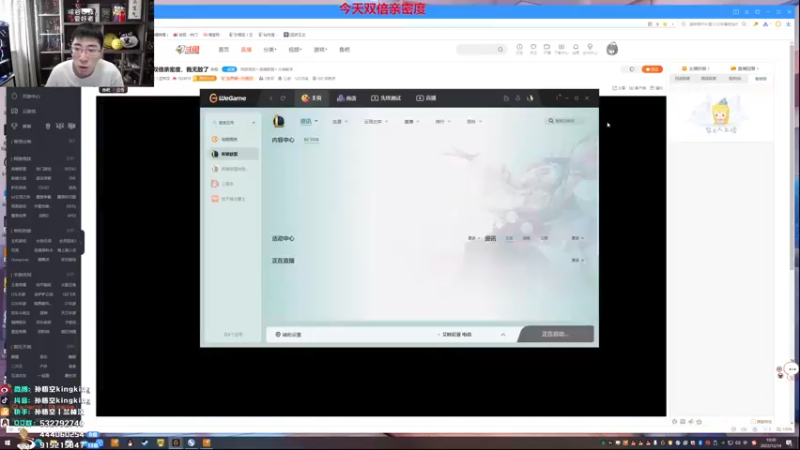Screen dimensions: 800x450
Task: Open the WeGame 商店 store tab
Action: (x=346, y=98)
